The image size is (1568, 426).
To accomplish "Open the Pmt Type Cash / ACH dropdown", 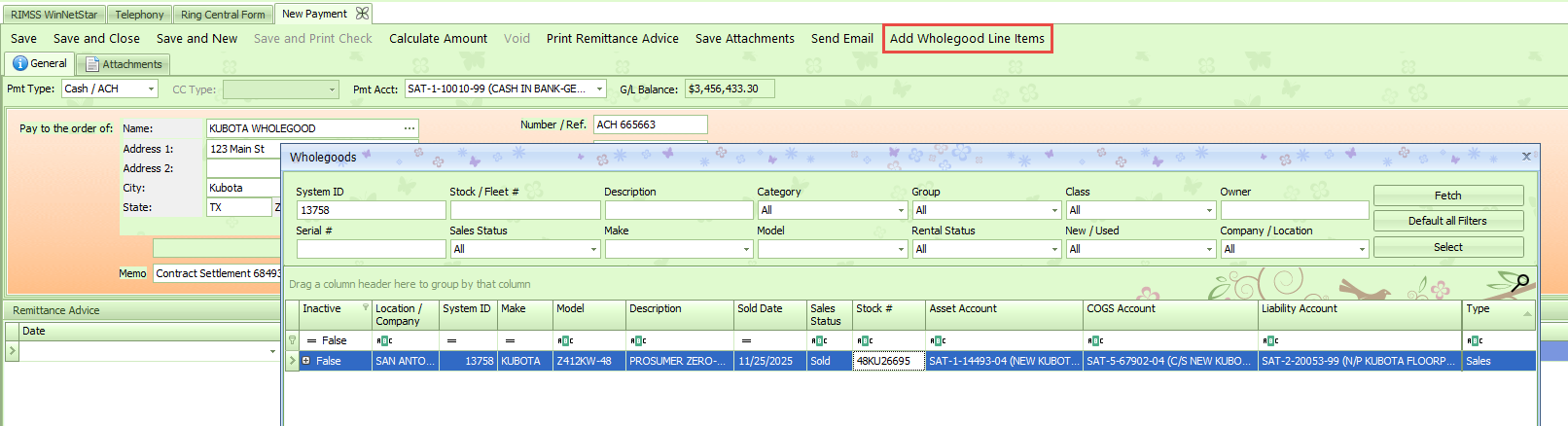I will 152,89.
